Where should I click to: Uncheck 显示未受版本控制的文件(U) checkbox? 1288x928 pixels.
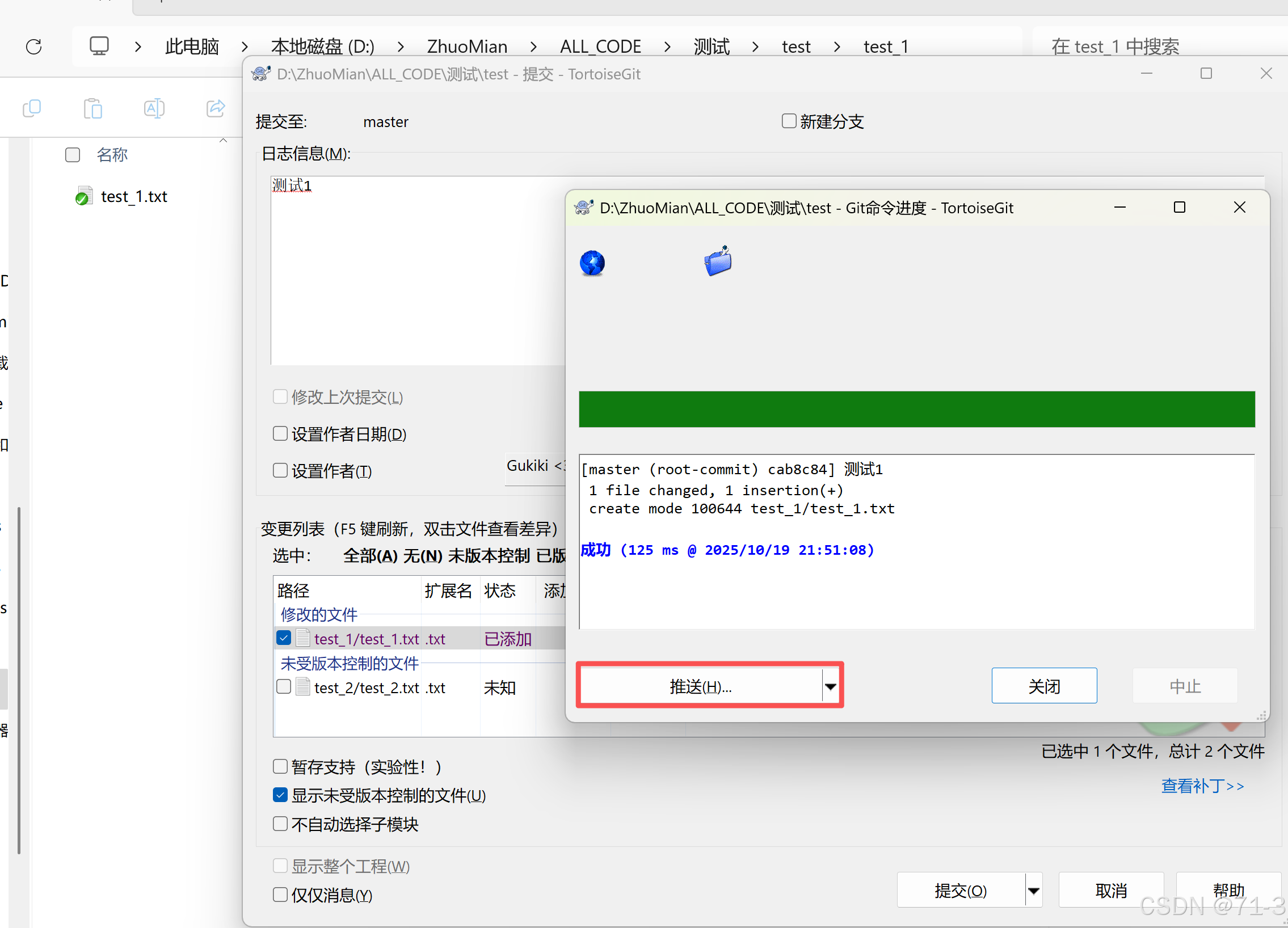click(280, 795)
